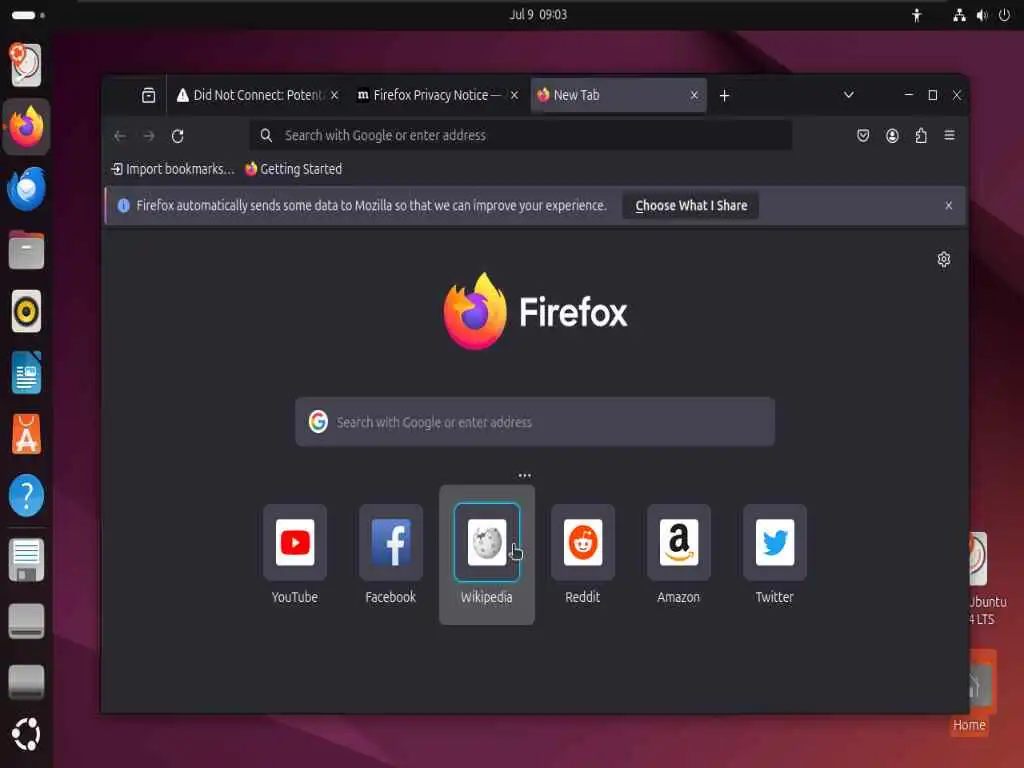Open the Reddit shortcut tile

583,554
